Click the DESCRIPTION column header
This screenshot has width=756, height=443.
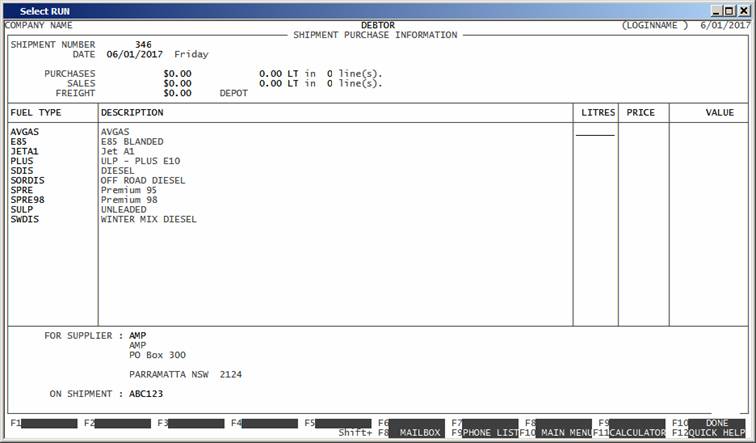[132, 113]
